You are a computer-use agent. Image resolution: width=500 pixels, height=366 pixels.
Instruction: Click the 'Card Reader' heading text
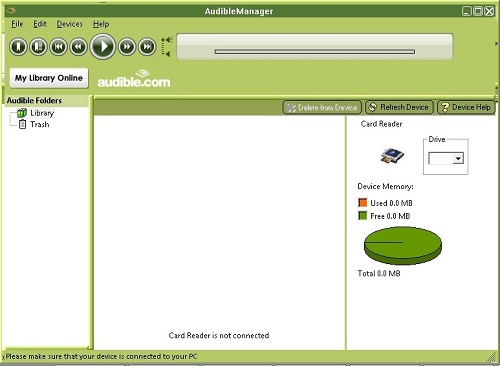[381, 124]
